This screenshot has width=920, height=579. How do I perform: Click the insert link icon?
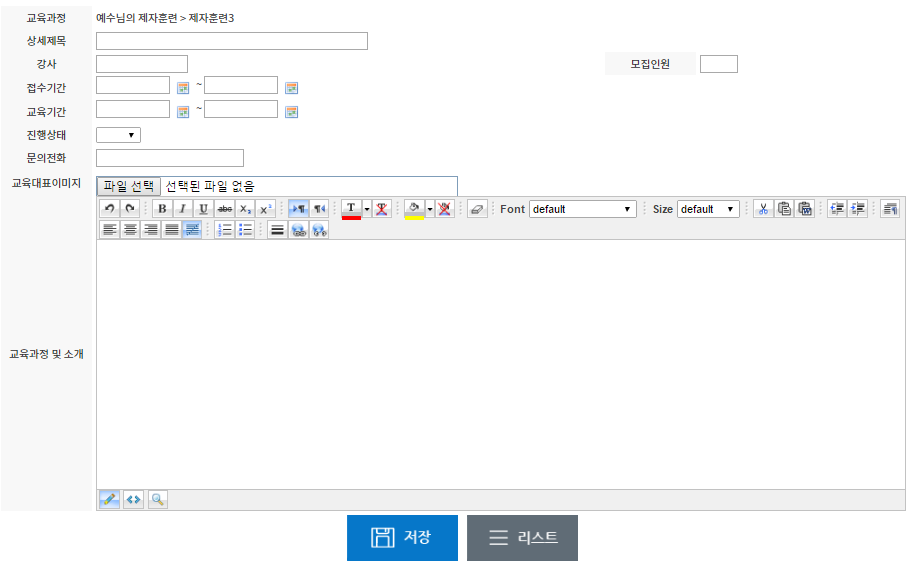(299, 229)
